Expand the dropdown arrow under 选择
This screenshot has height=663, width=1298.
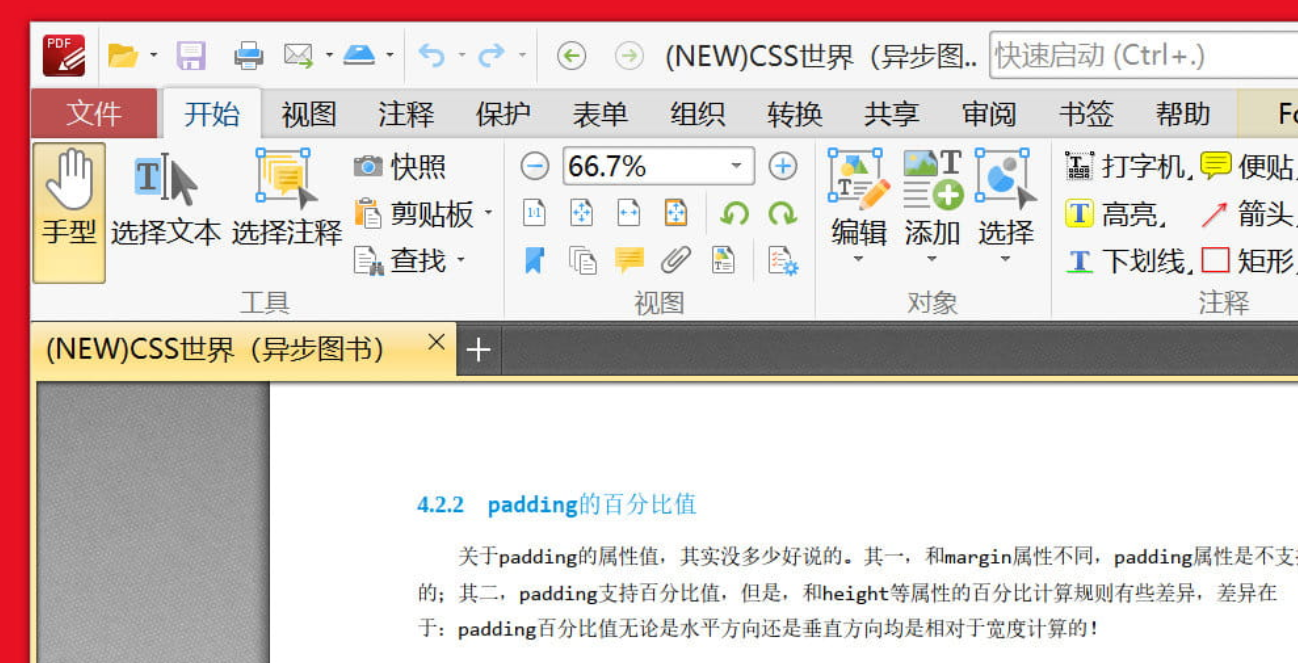tap(1005, 261)
